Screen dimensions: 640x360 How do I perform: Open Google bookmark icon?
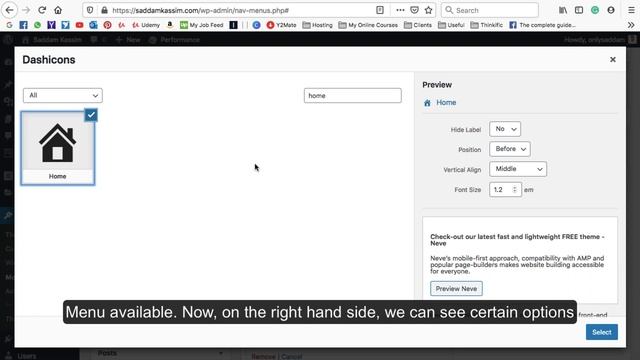[9, 25]
